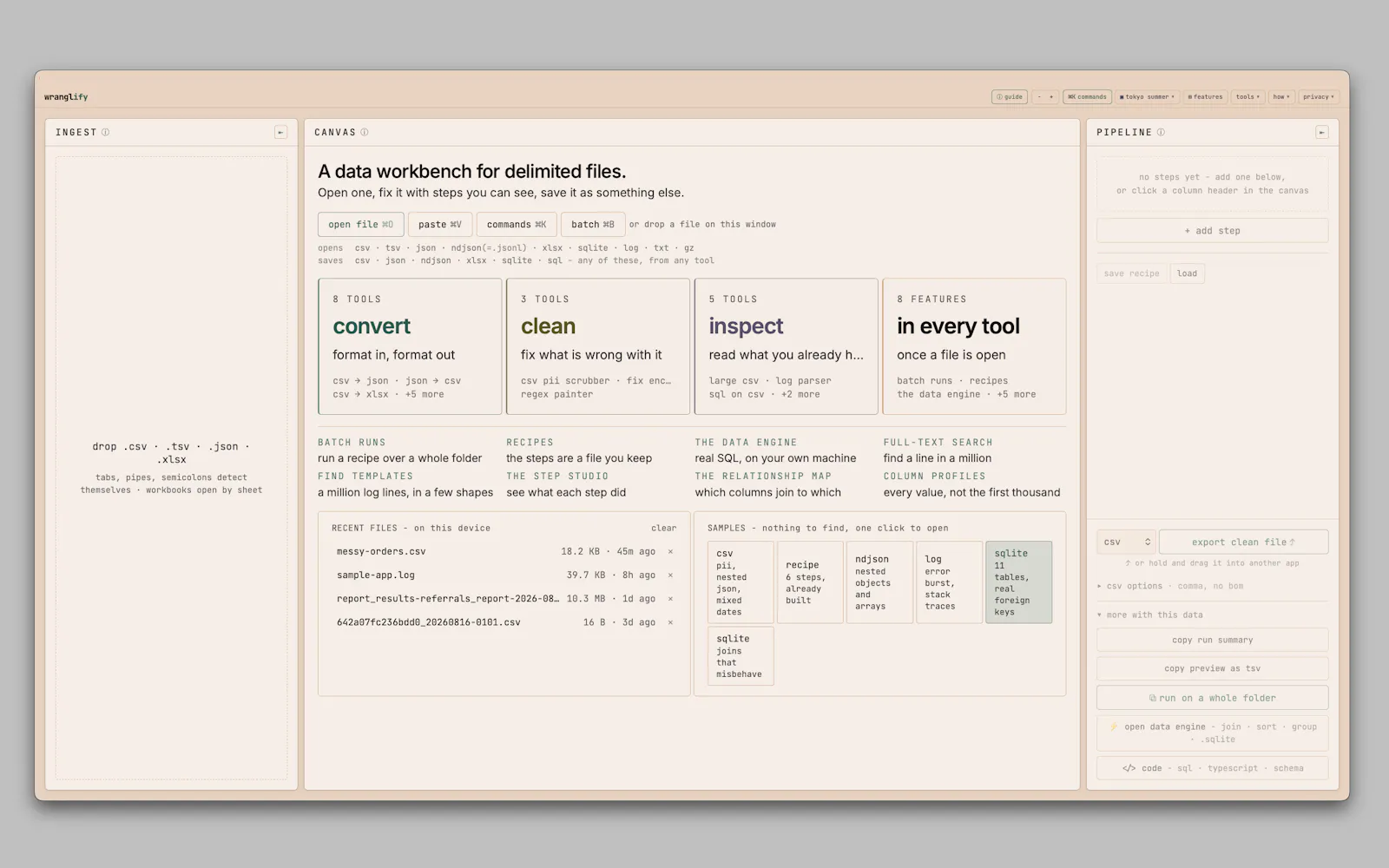Click the + add step button
1389x868 pixels.
click(x=1212, y=231)
